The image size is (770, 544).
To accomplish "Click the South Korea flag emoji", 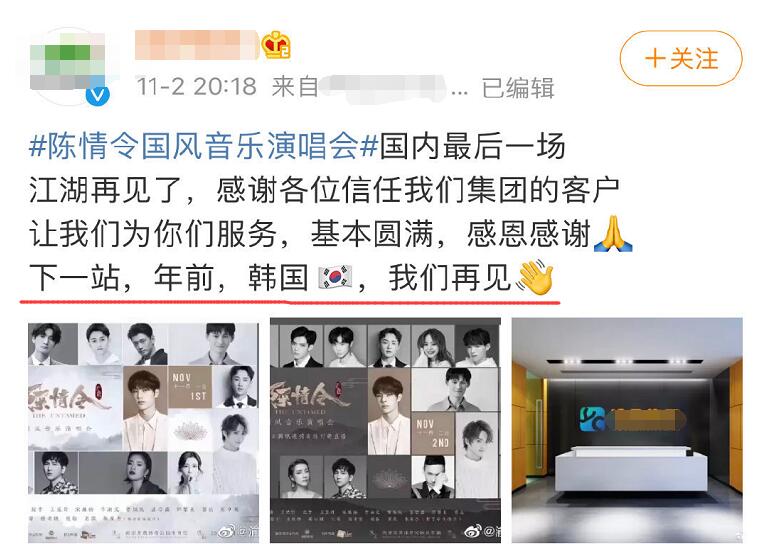I will 335,277.
